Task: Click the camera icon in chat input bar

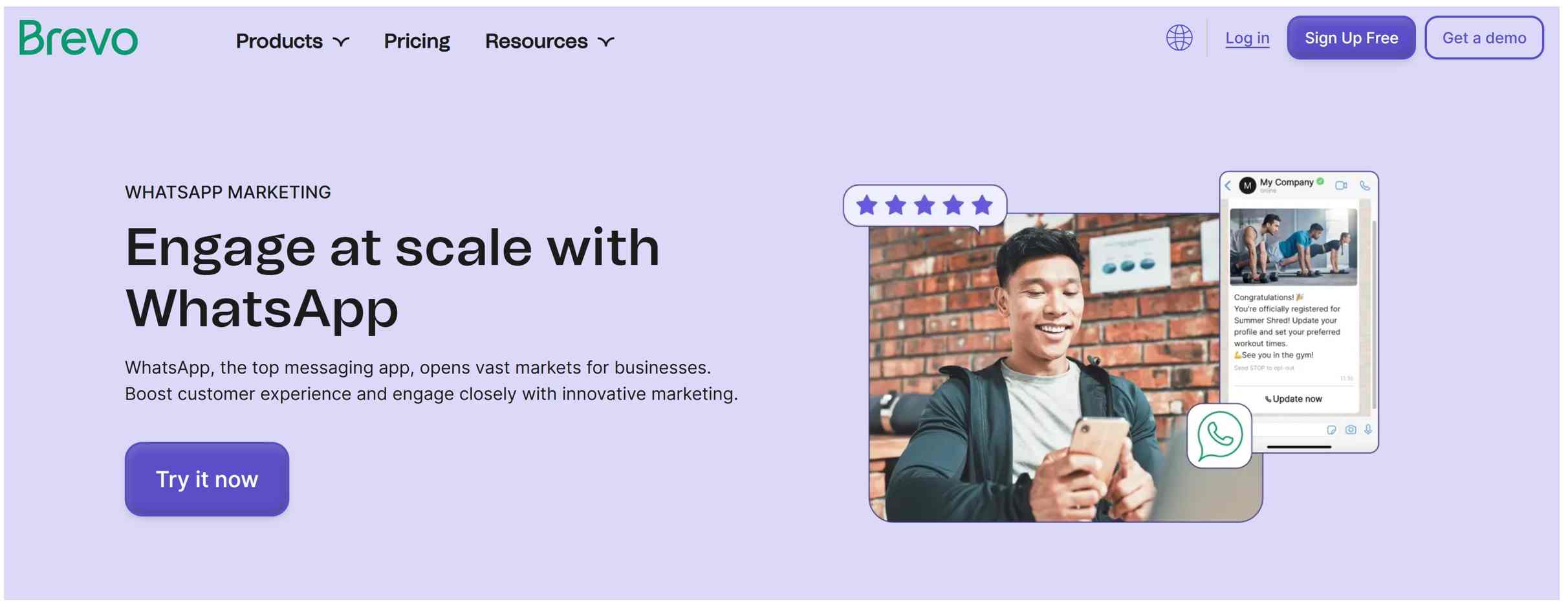Action: [x=1351, y=429]
